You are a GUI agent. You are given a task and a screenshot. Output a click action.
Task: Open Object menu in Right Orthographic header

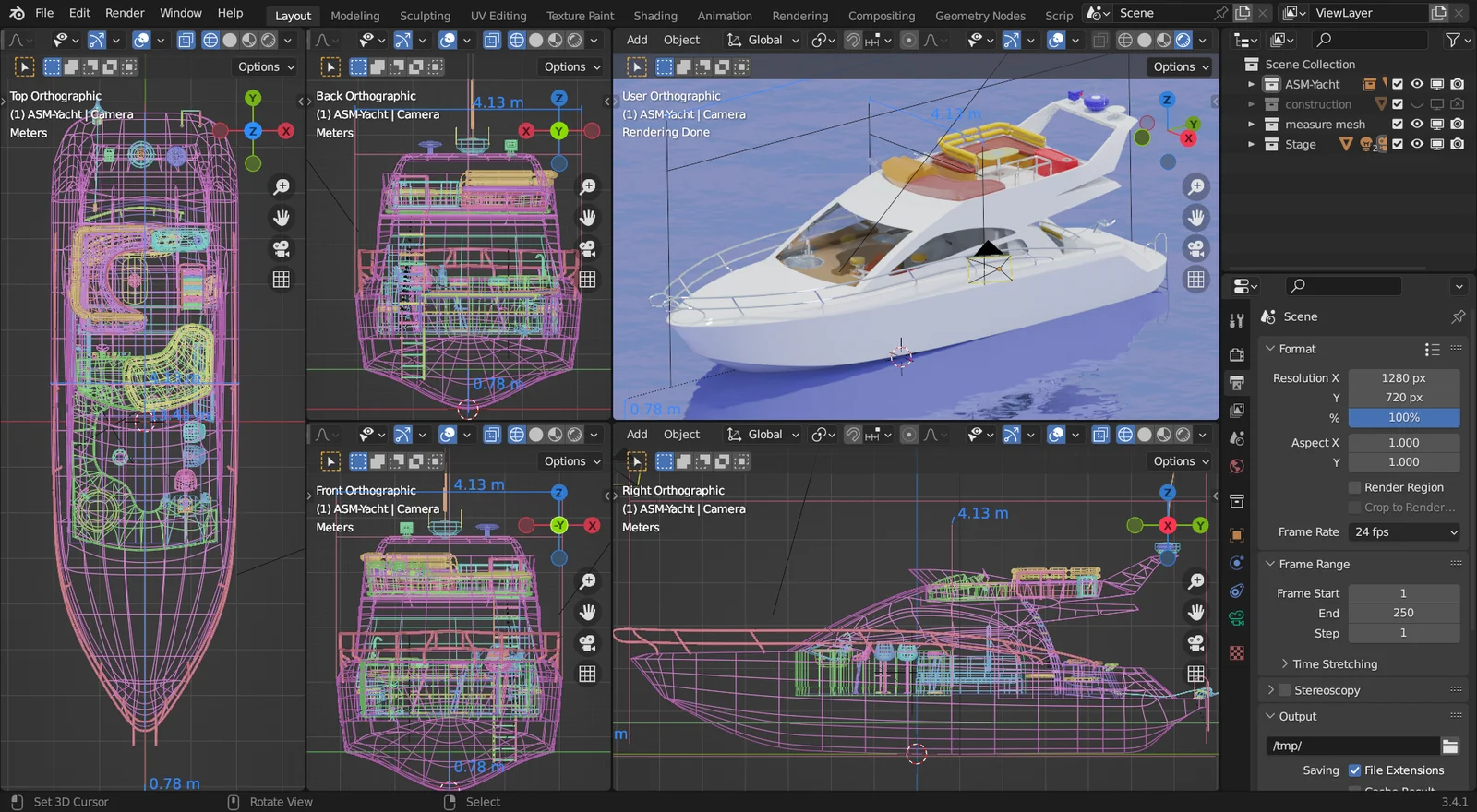pyautogui.click(x=681, y=435)
